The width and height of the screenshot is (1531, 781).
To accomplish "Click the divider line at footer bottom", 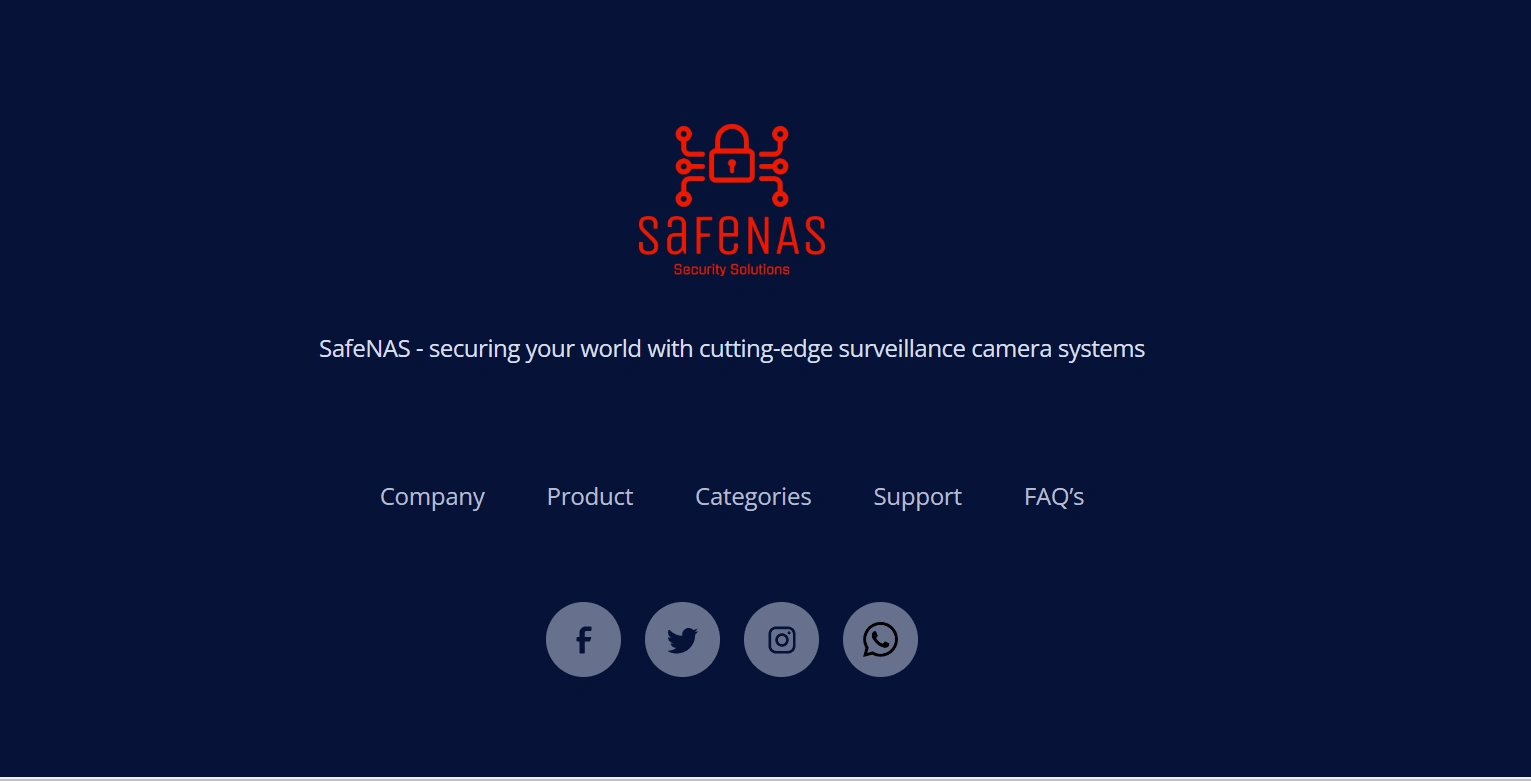I will click(765, 777).
